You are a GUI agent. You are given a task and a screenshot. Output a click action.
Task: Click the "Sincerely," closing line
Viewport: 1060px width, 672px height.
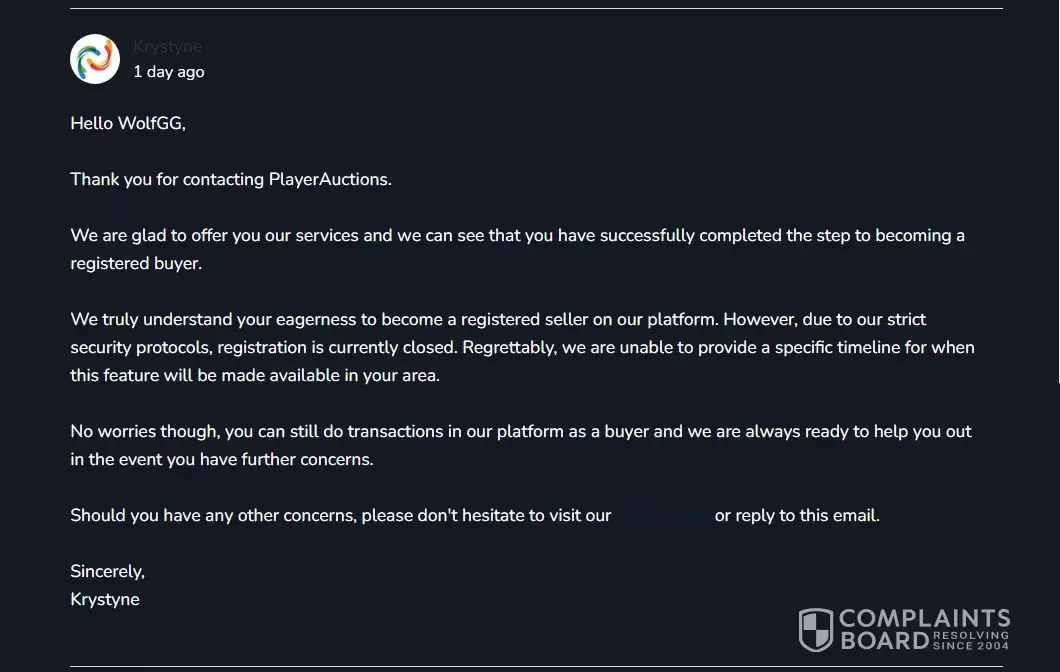click(107, 572)
